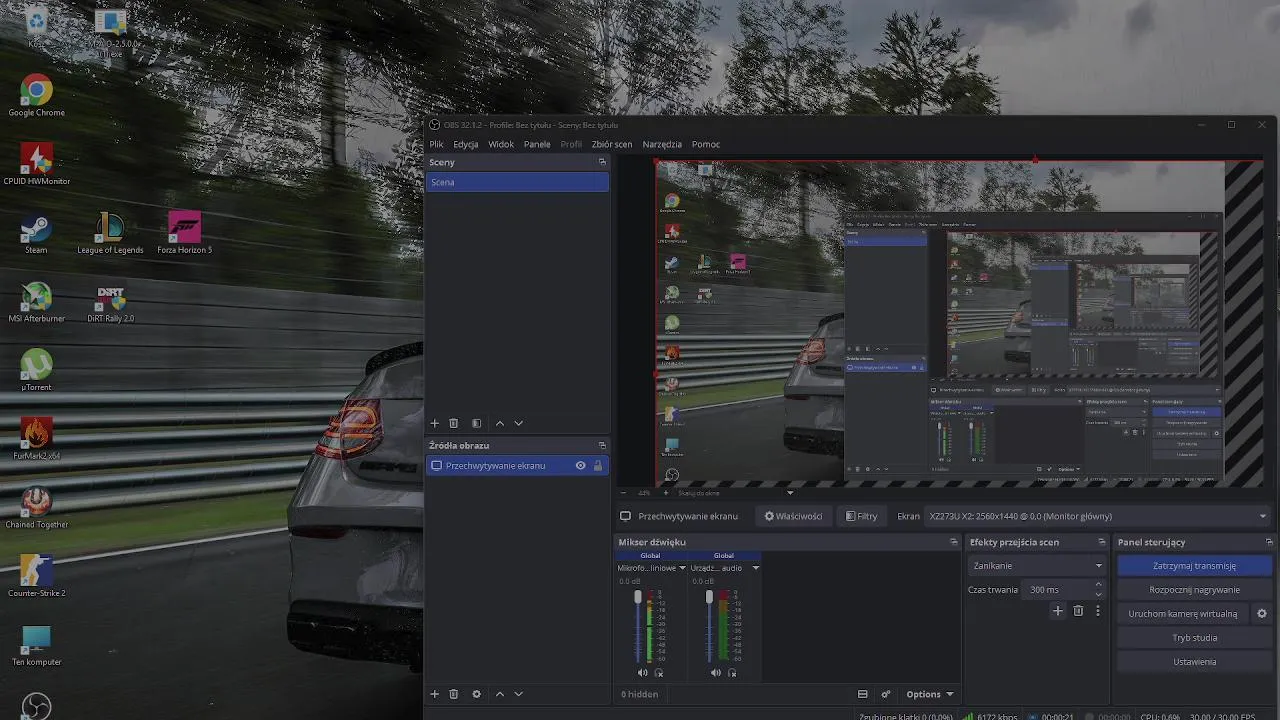Undock the Efekty przejścia scen panel

1102,542
